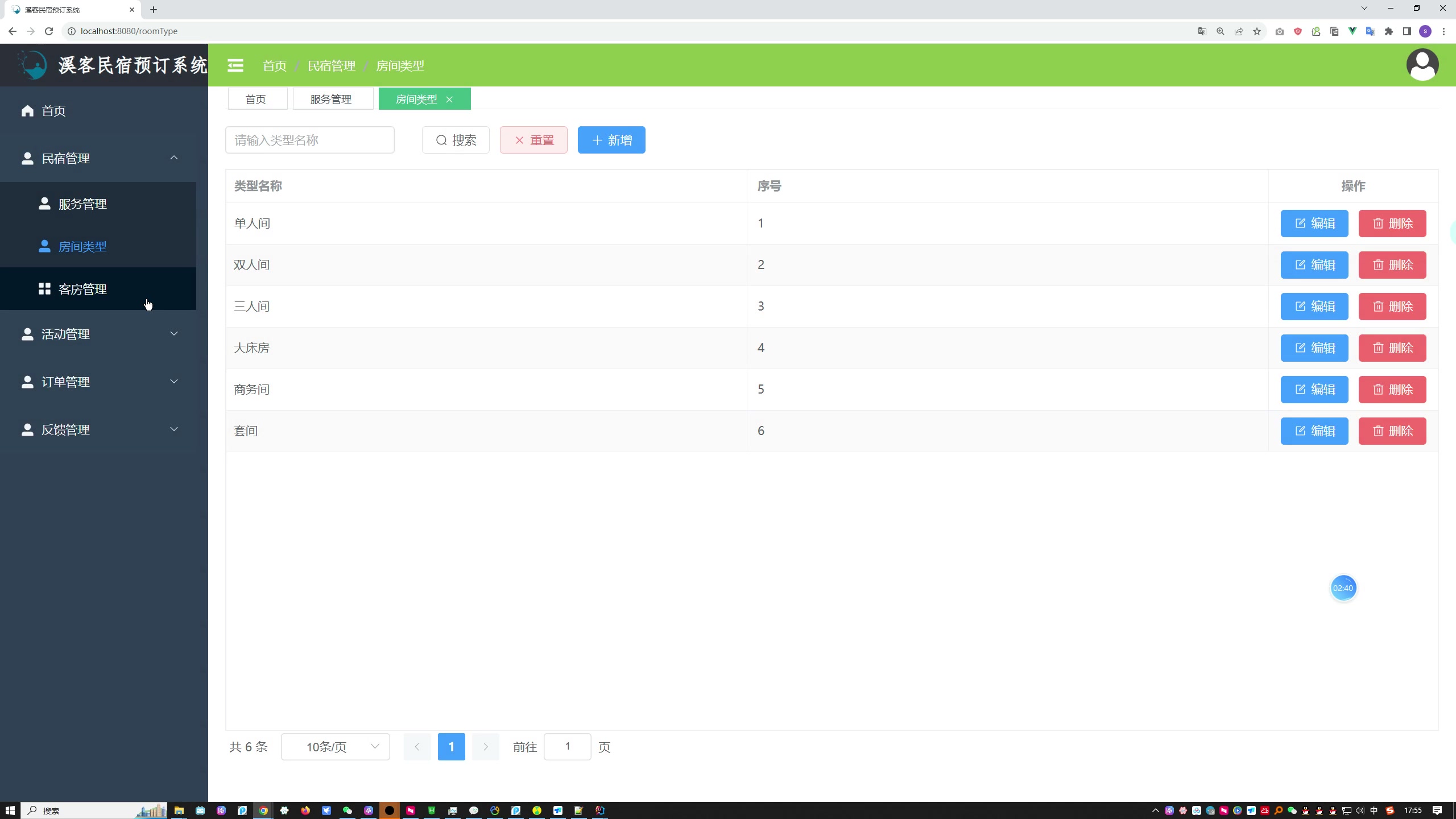Delete the 三人间 row

click(x=1392, y=307)
